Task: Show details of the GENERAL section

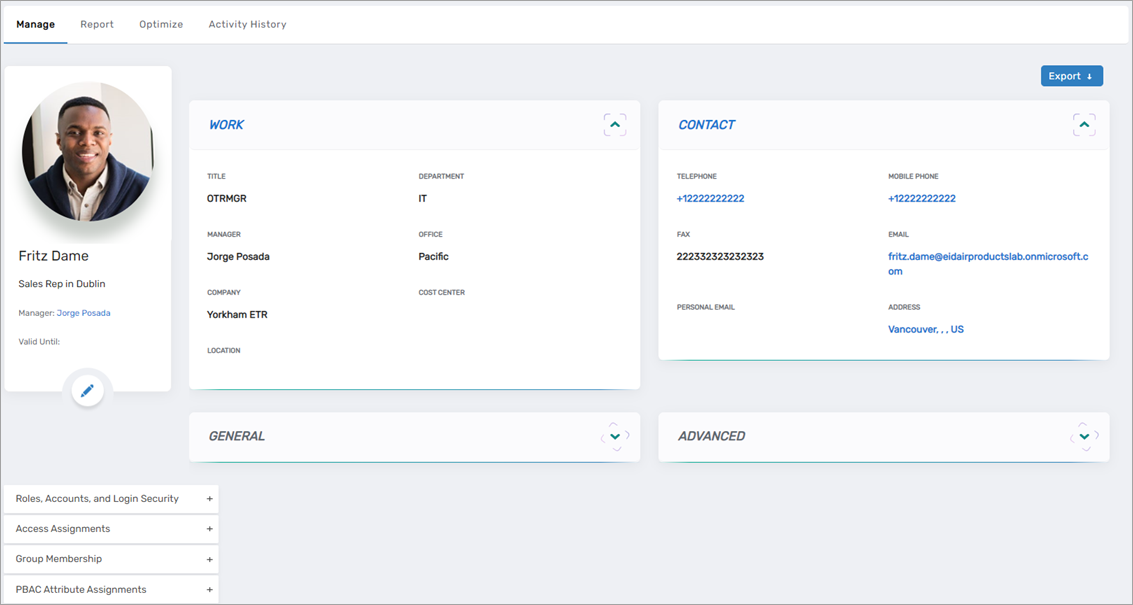Action: point(614,436)
